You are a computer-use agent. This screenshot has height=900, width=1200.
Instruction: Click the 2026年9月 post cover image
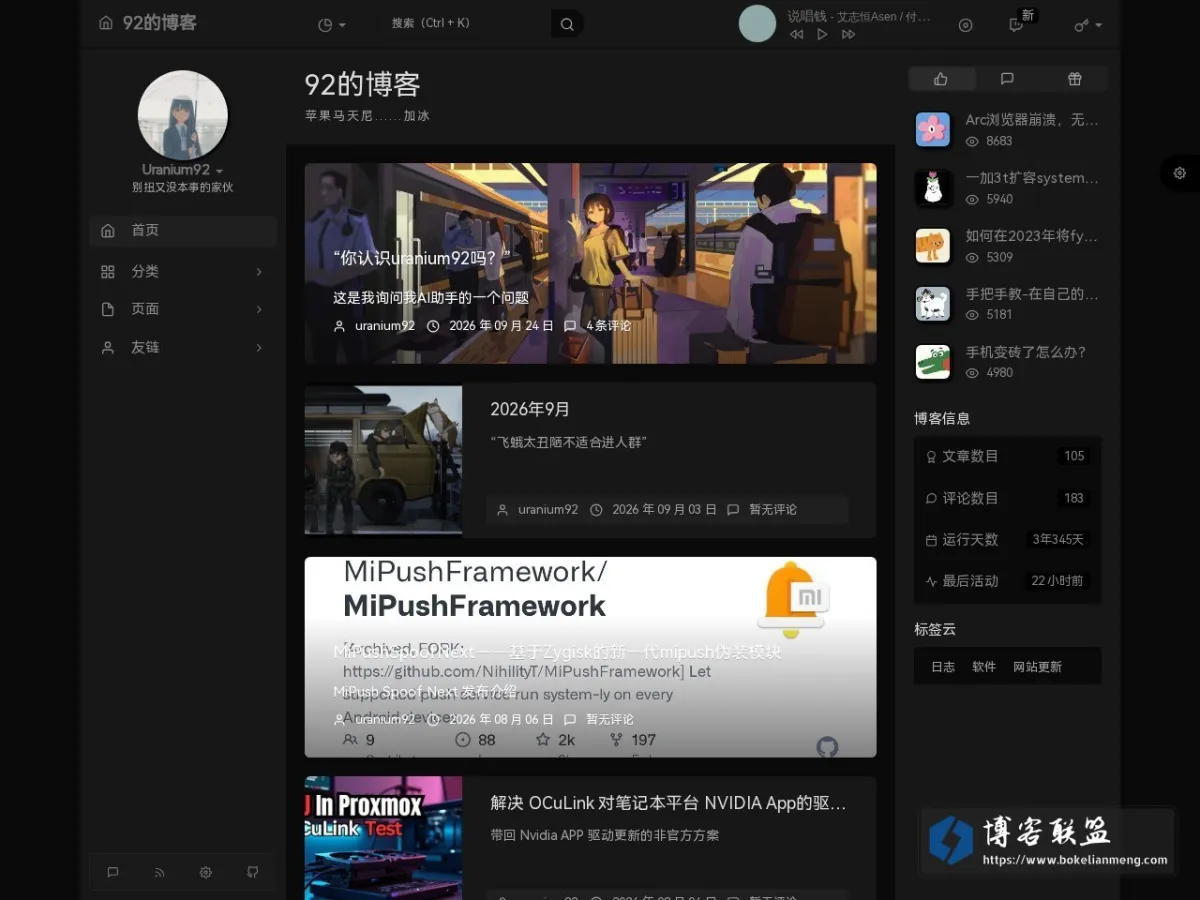point(384,460)
